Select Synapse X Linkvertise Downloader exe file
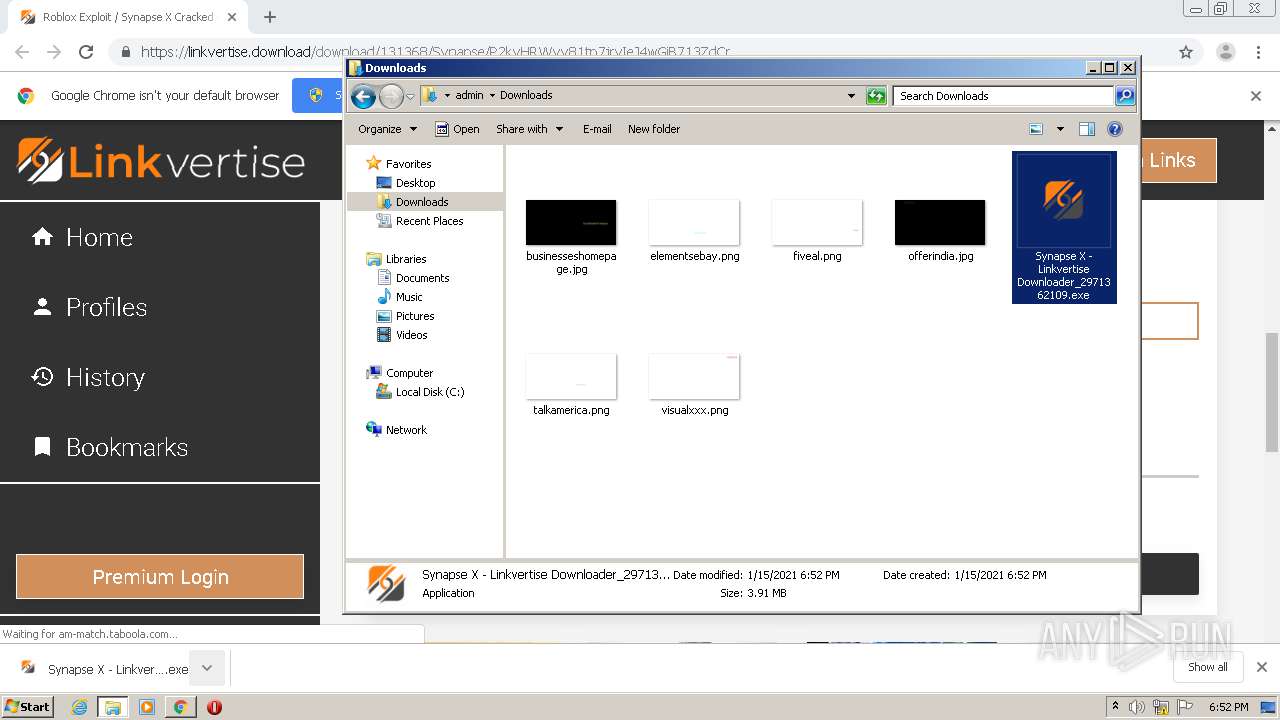The height and width of the screenshot is (720, 1280). coord(1063,227)
